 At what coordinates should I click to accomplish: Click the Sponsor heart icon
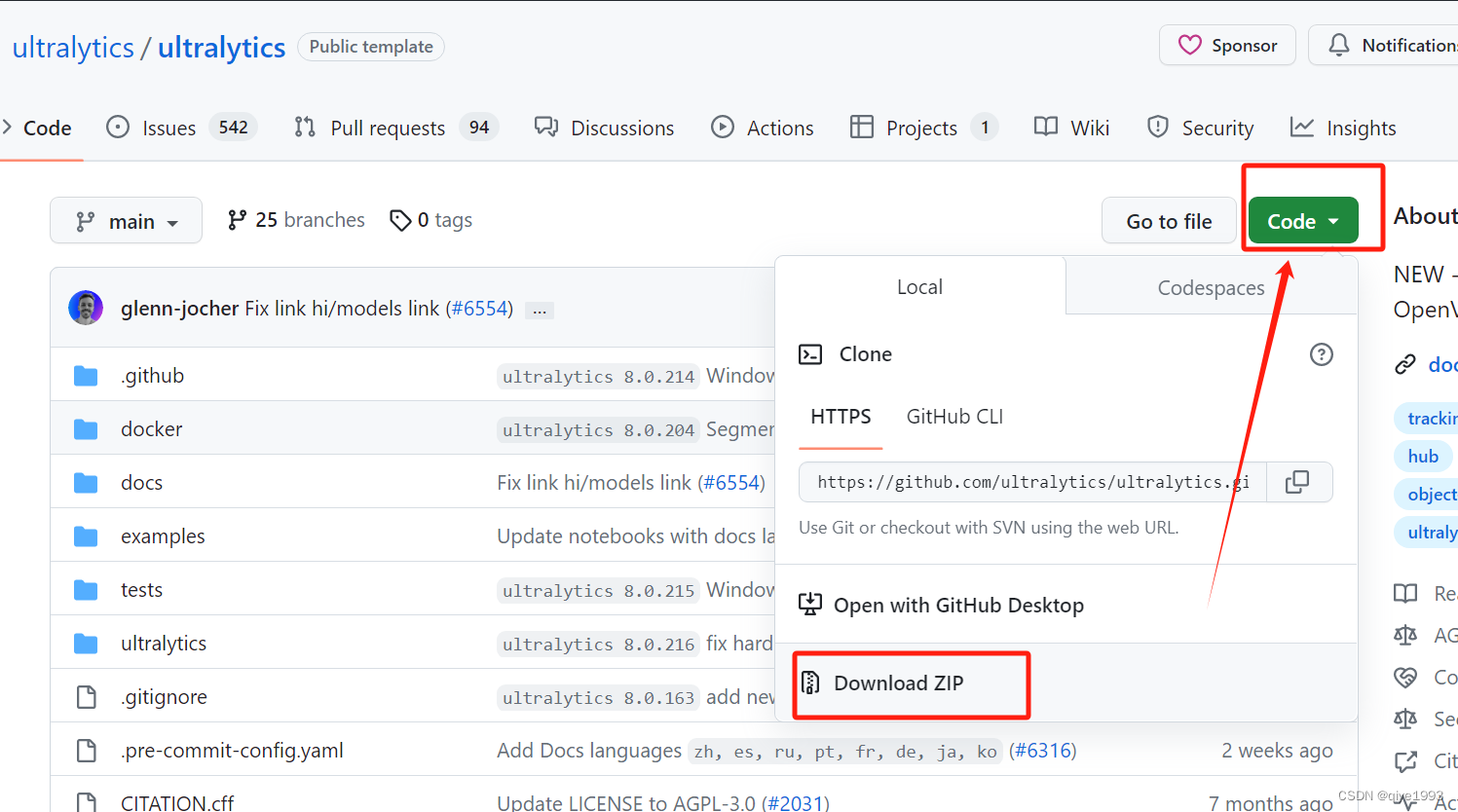pos(1189,45)
